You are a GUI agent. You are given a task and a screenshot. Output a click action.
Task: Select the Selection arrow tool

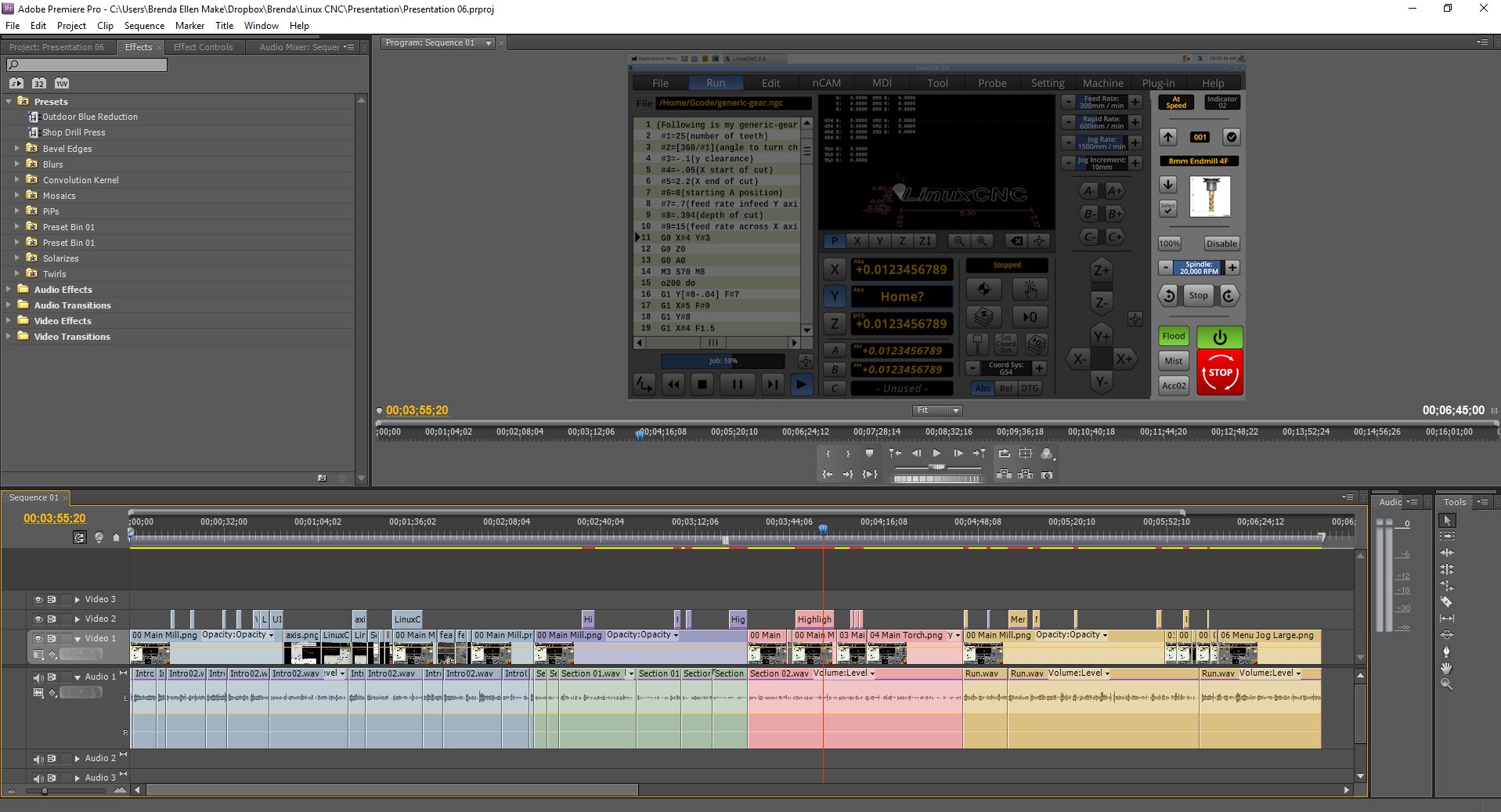pos(1447,521)
